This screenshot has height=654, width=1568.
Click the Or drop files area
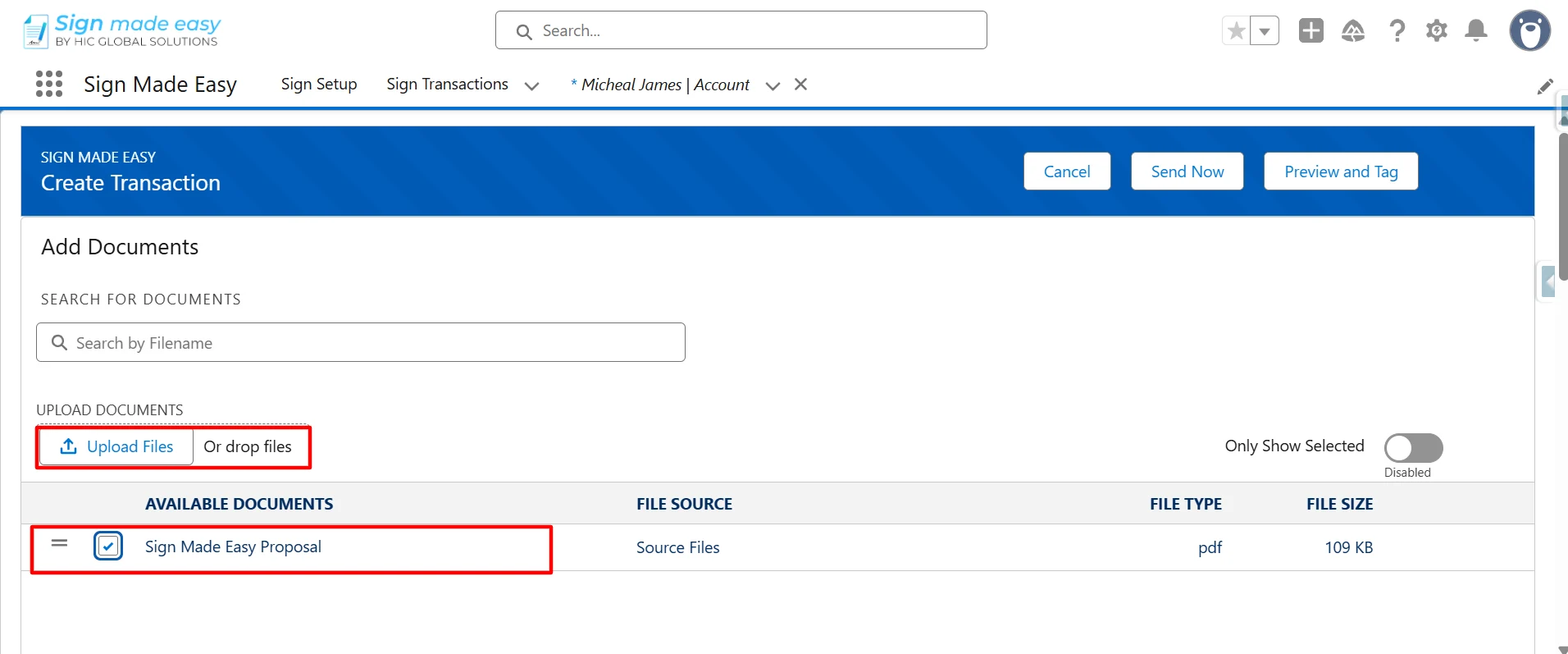click(x=248, y=446)
